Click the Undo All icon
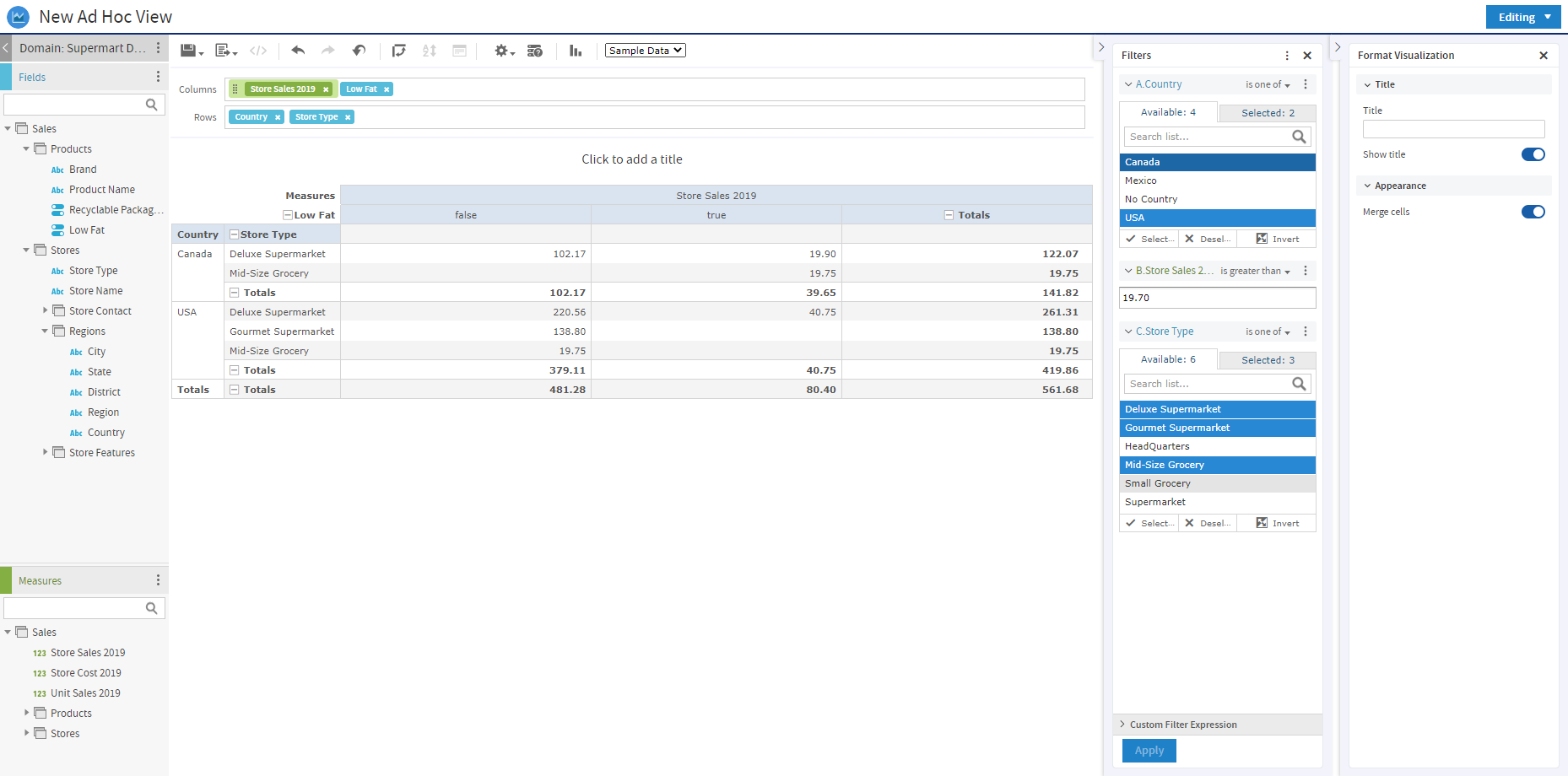Viewport: 1568px width, 776px height. pos(360,51)
